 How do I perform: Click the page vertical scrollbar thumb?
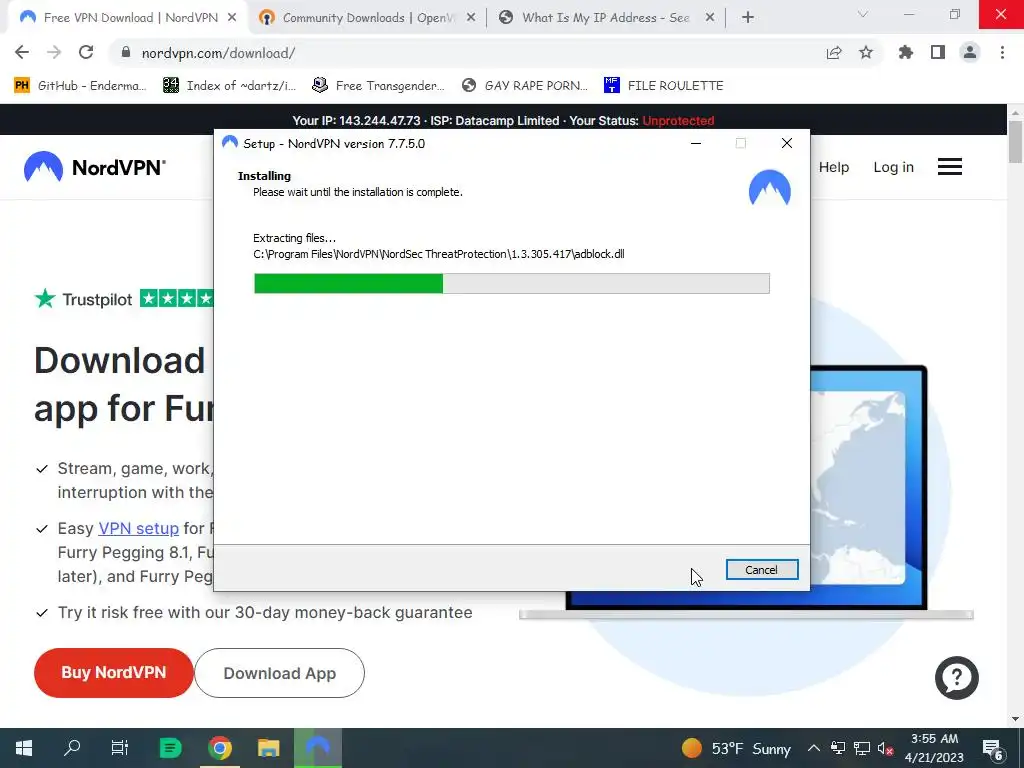pos(1016,142)
